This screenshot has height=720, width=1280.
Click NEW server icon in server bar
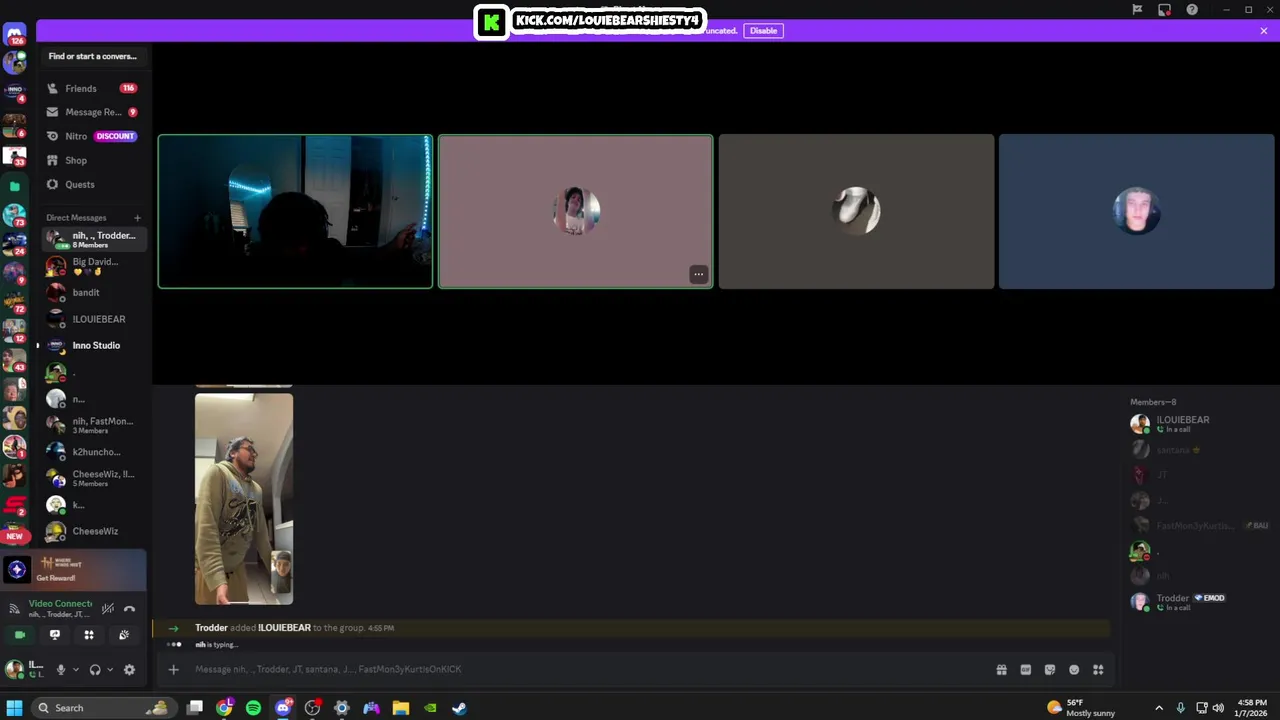14,535
